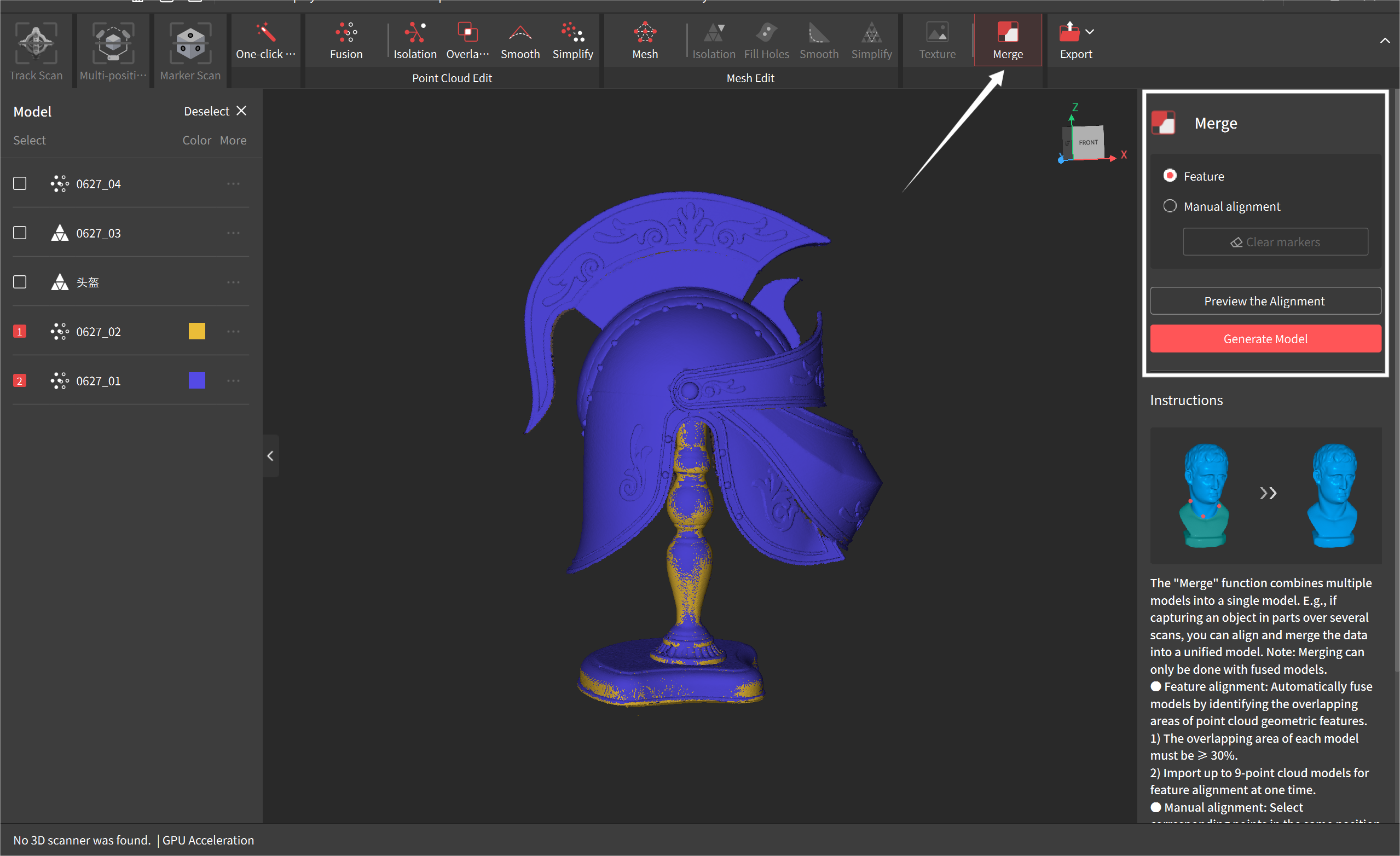This screenshot has height=856, width=1400.
Task: Select mesh Simplify tool
Action: coord(872,41)
